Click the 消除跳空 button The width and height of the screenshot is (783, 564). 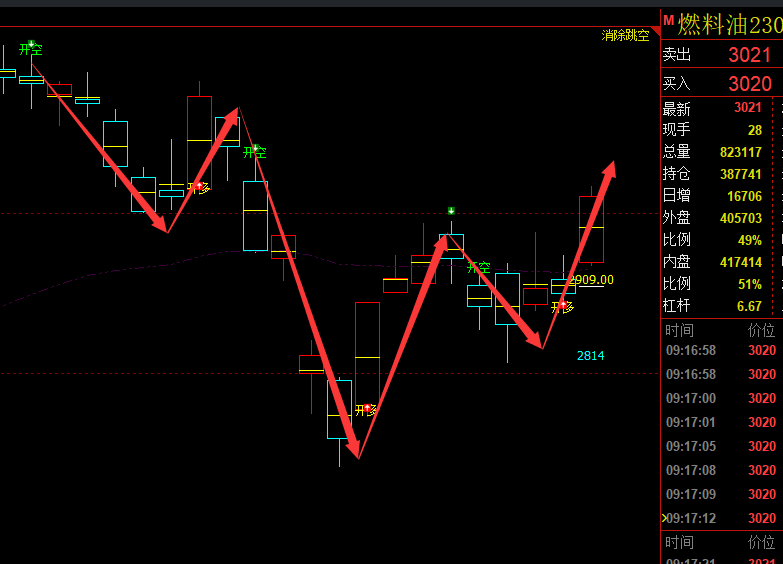click(x=625, y=35)
